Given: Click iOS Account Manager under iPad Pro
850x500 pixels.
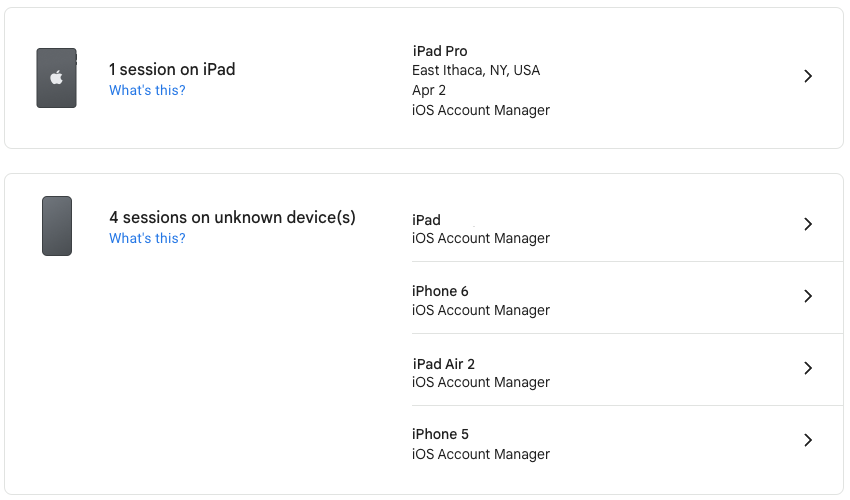Looking at the screenshot, I should (481, 110).
